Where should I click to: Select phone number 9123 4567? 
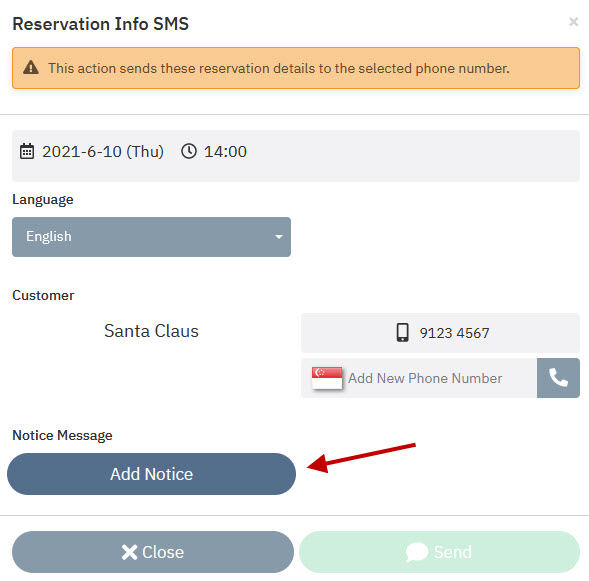(x=440, y=333)
